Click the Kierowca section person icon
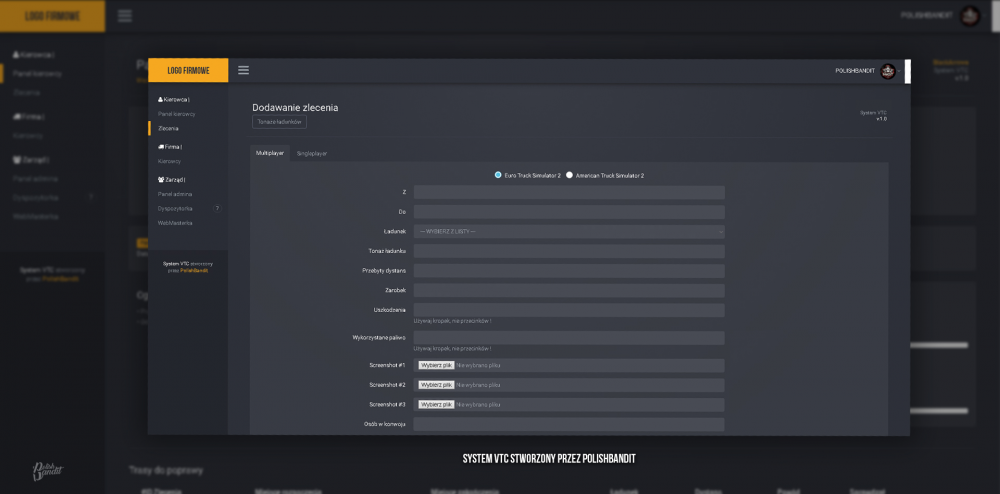The width and height of the screenshot is (1000, 494). 161,100
